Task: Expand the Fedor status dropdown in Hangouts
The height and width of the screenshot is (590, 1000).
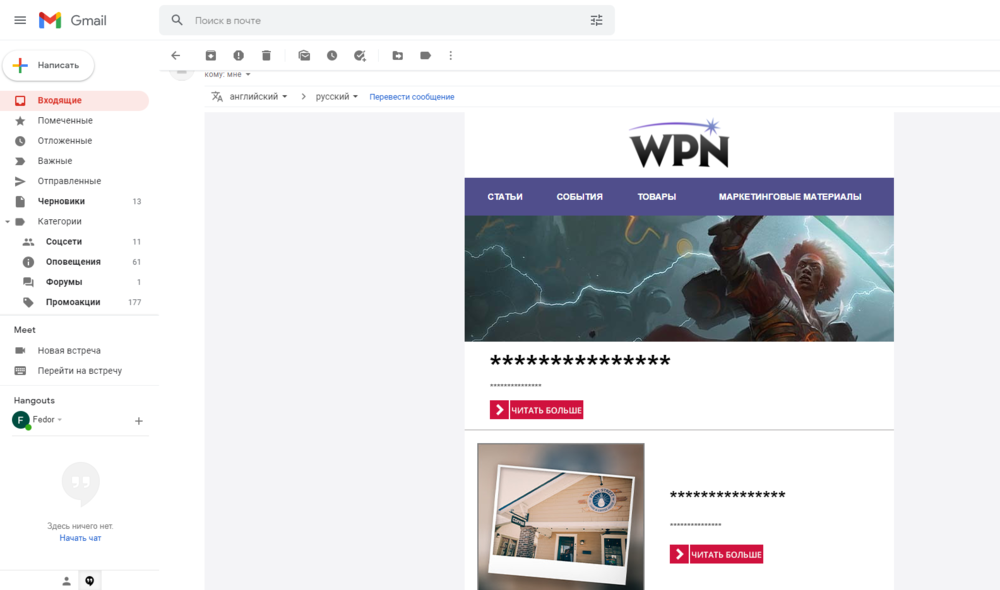Action: [60, 420]
